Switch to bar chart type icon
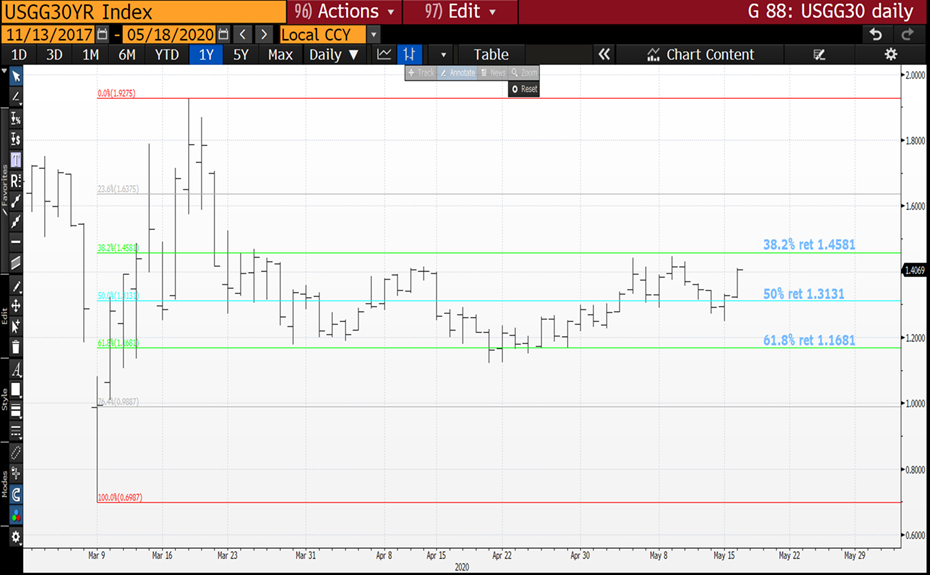930x575 pixels. click(409, 55)
